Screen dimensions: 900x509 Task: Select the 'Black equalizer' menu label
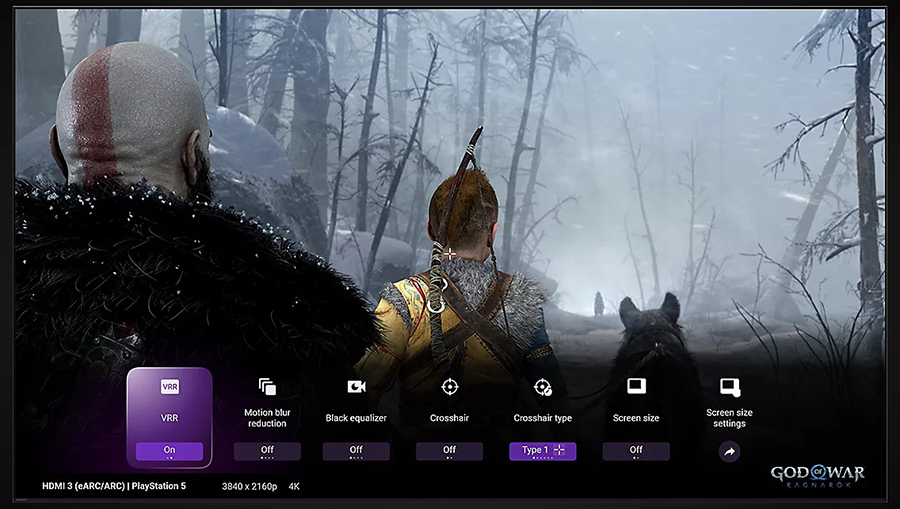(356, 418)
